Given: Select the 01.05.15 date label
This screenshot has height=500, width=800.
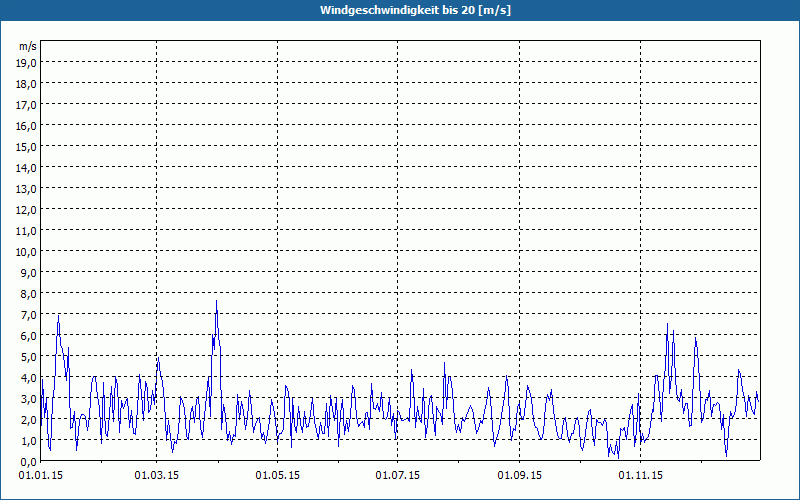Looking at the screenshot, I should (278, 474).
